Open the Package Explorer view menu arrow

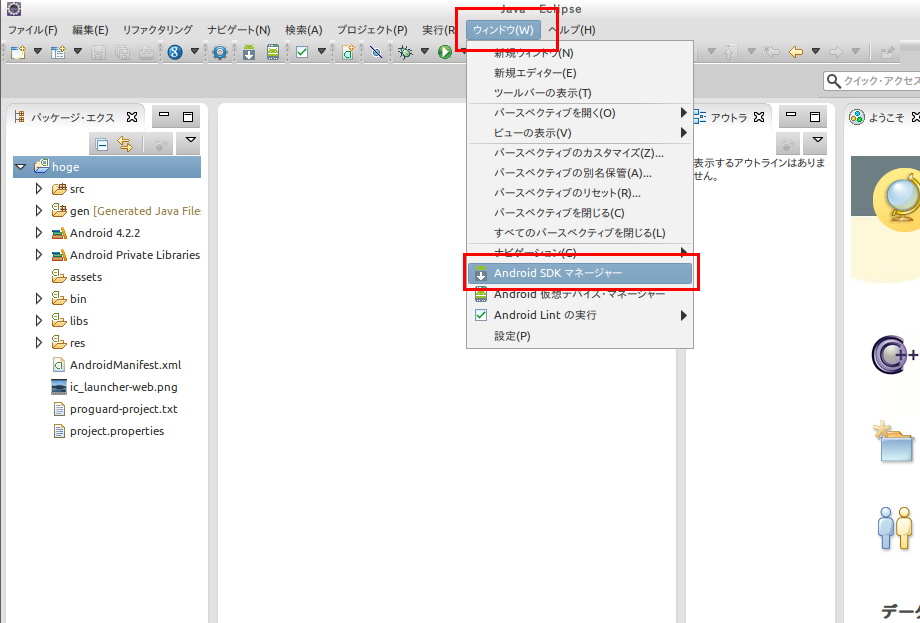(190, 140)
